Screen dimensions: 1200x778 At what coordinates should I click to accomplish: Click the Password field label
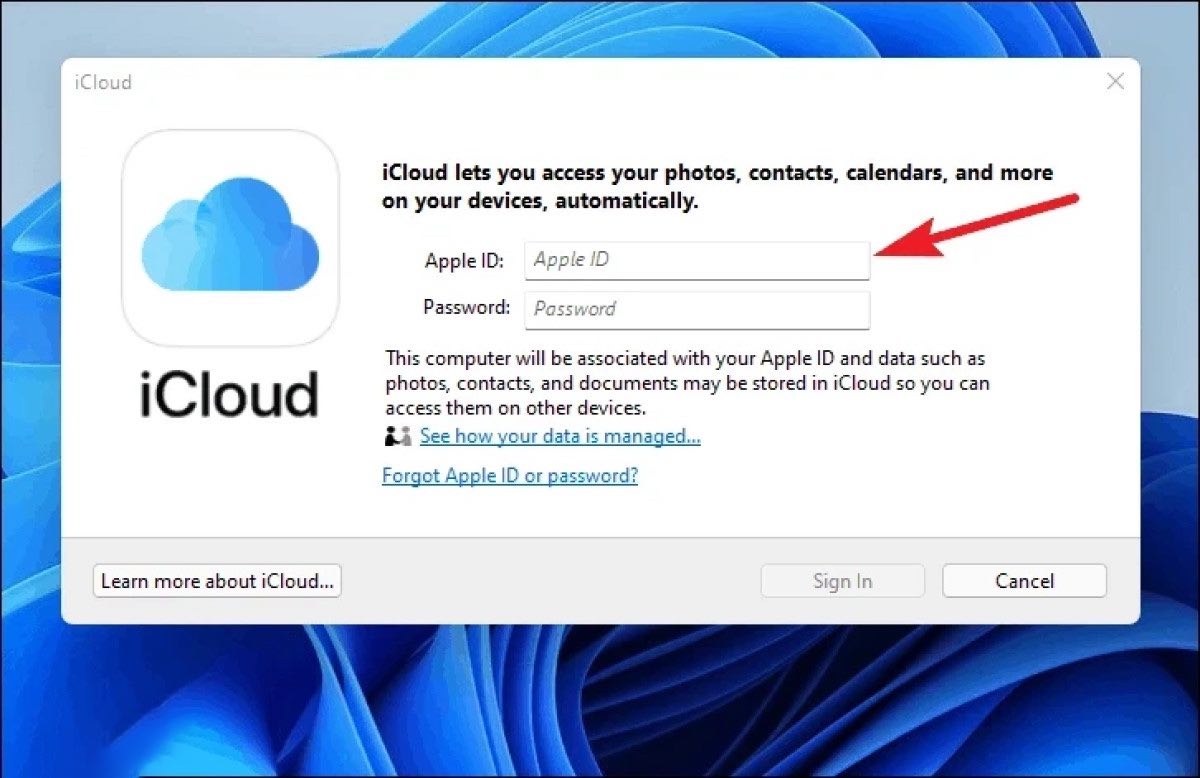(x=466, y=308)
